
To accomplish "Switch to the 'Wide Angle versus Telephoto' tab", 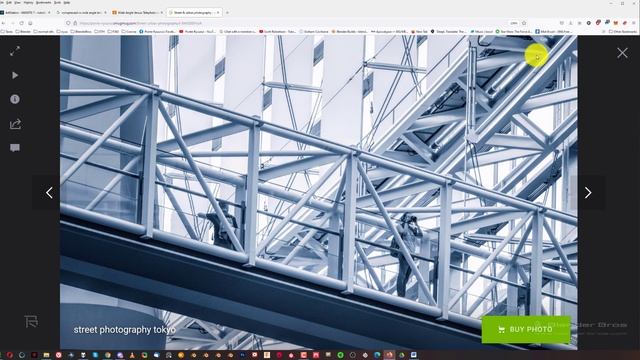I will coord(138,13).
